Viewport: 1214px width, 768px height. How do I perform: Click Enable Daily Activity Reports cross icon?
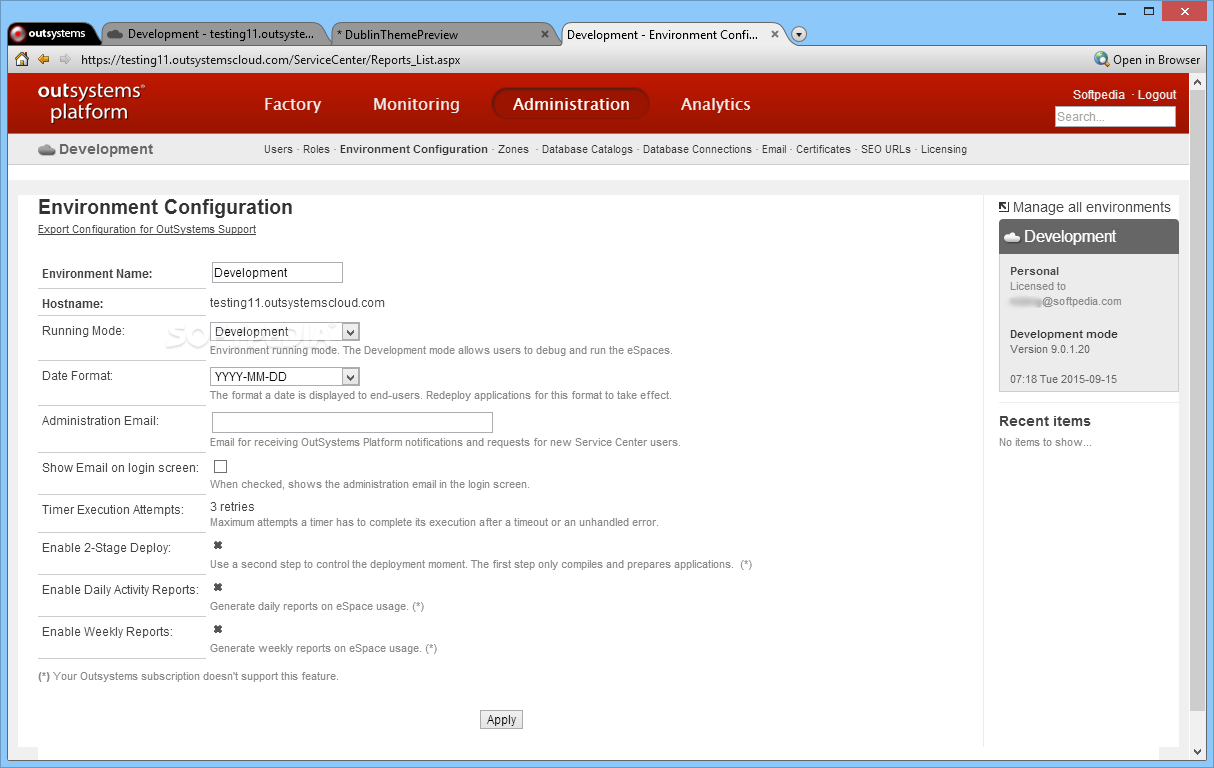pos(218,587)
